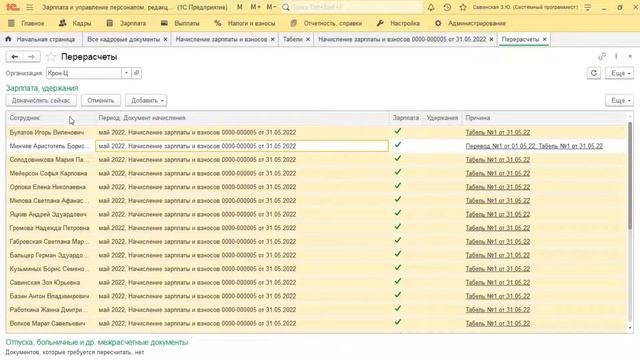
Task: Open the form's vertical dots menu
Action: coord(616,57)
